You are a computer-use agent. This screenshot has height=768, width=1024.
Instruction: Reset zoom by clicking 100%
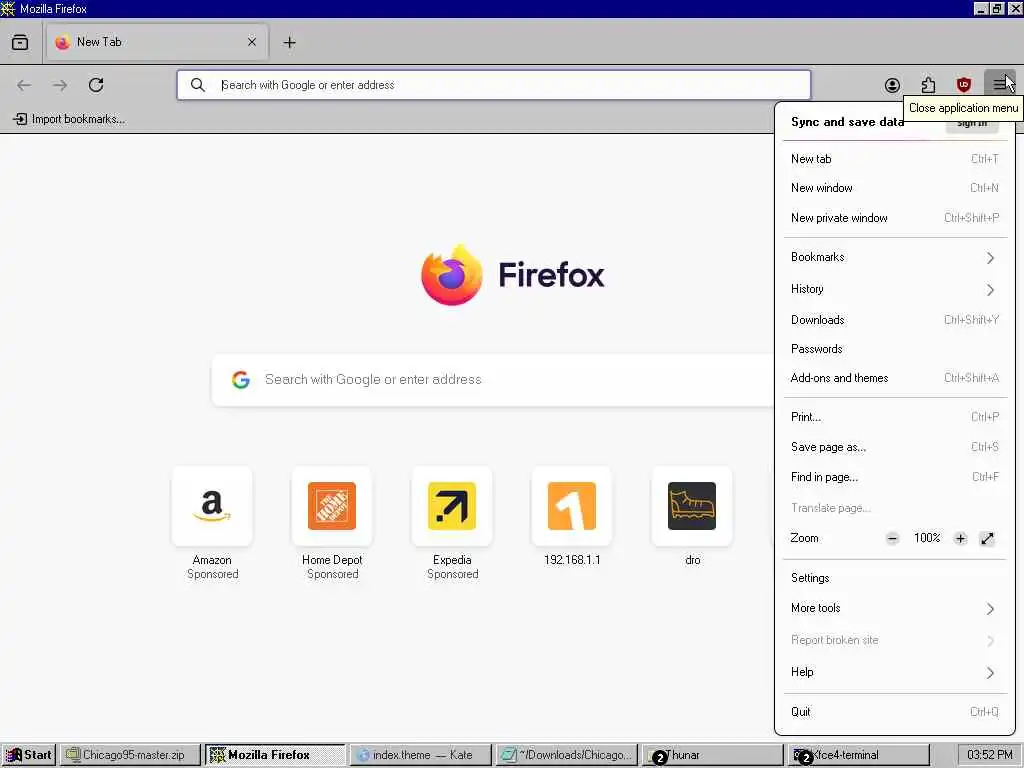tap(927, 538)
